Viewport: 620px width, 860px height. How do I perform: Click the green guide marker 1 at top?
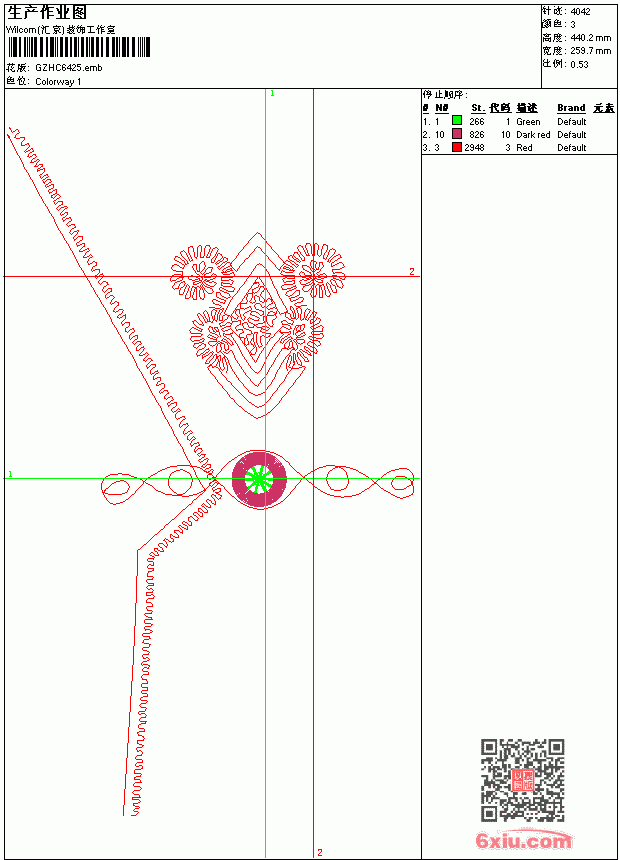coord(272,94)
